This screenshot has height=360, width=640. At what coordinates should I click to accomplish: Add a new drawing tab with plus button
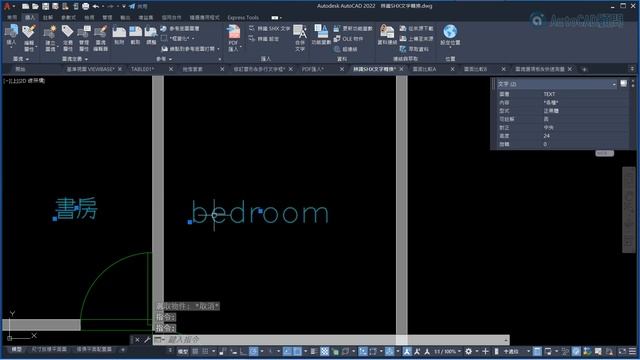(584, 69)
